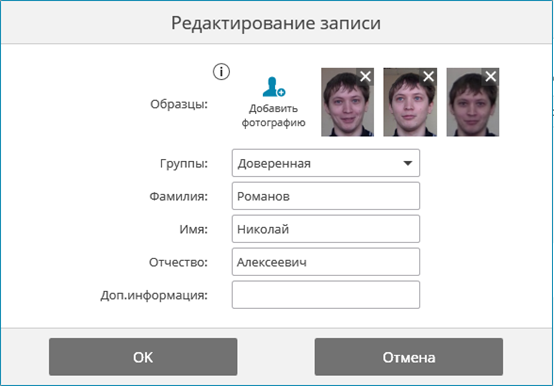Select the last face sample thumbnail
The image size is (555, 386).
tap(473, 102)
